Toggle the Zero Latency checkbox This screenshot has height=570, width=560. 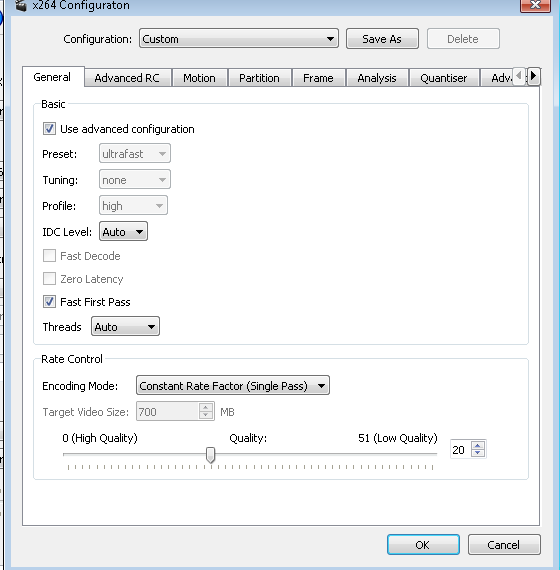click(x=49, y=279)
